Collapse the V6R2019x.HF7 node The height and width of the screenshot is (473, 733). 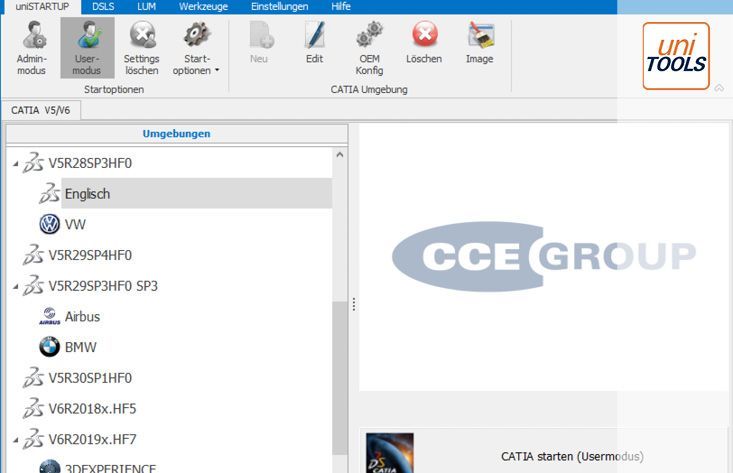[x=15, y=440]
